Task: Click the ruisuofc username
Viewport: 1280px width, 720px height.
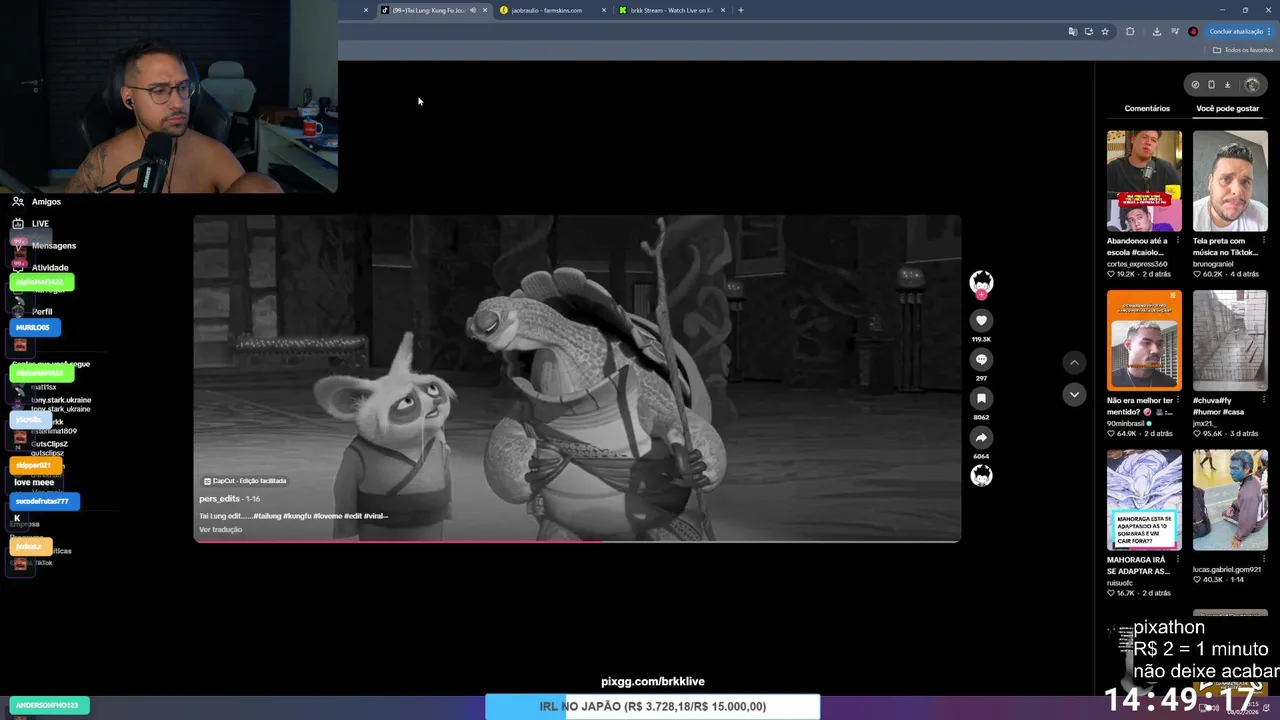Action: pyautogui.click(x=1121, y=582)
